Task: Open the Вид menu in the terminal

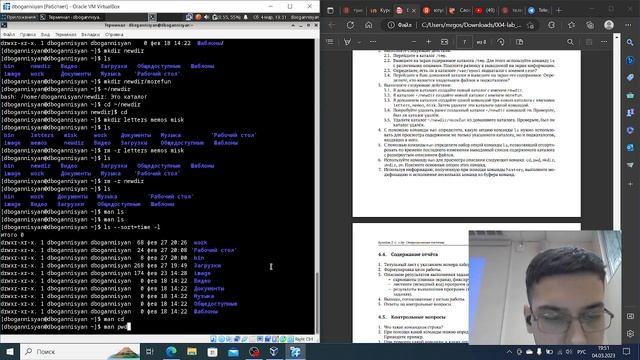Action: [x=45, y=35]
